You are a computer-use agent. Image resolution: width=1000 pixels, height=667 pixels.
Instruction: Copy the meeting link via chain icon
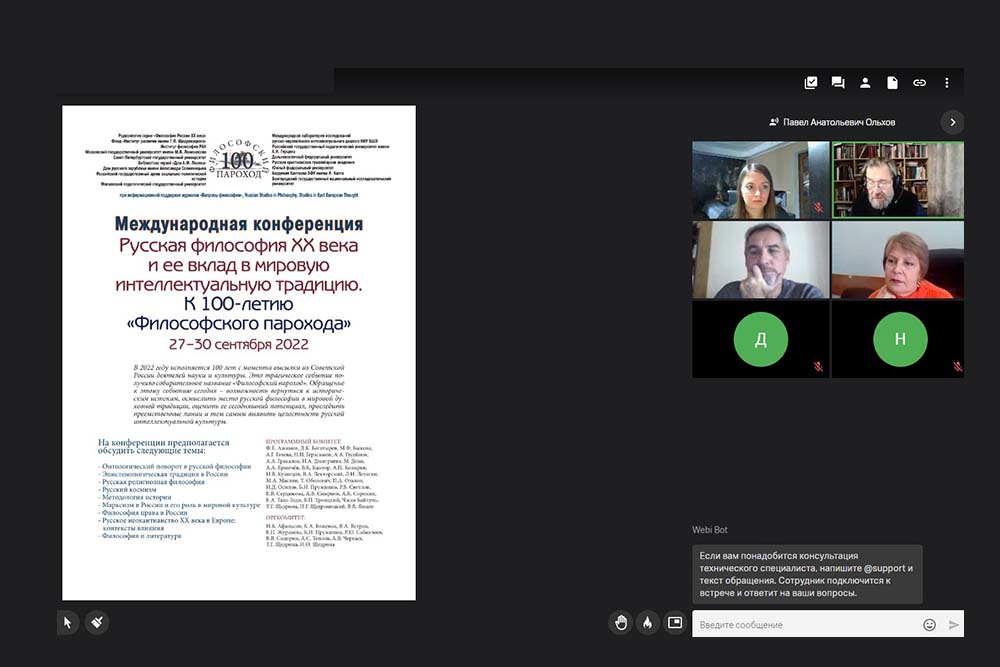click(919, 83)
